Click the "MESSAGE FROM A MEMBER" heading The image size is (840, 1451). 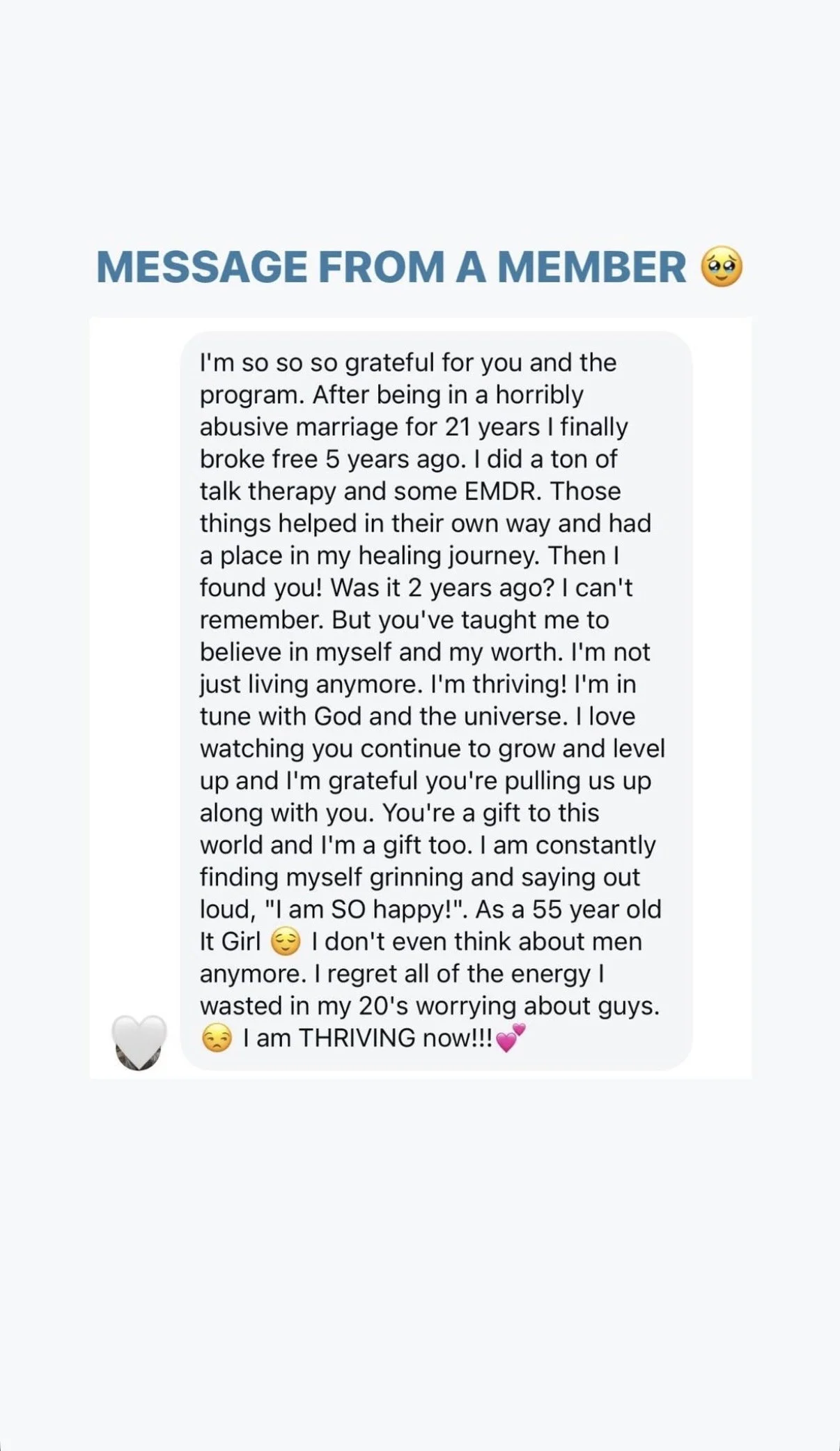tap(391, 267)
